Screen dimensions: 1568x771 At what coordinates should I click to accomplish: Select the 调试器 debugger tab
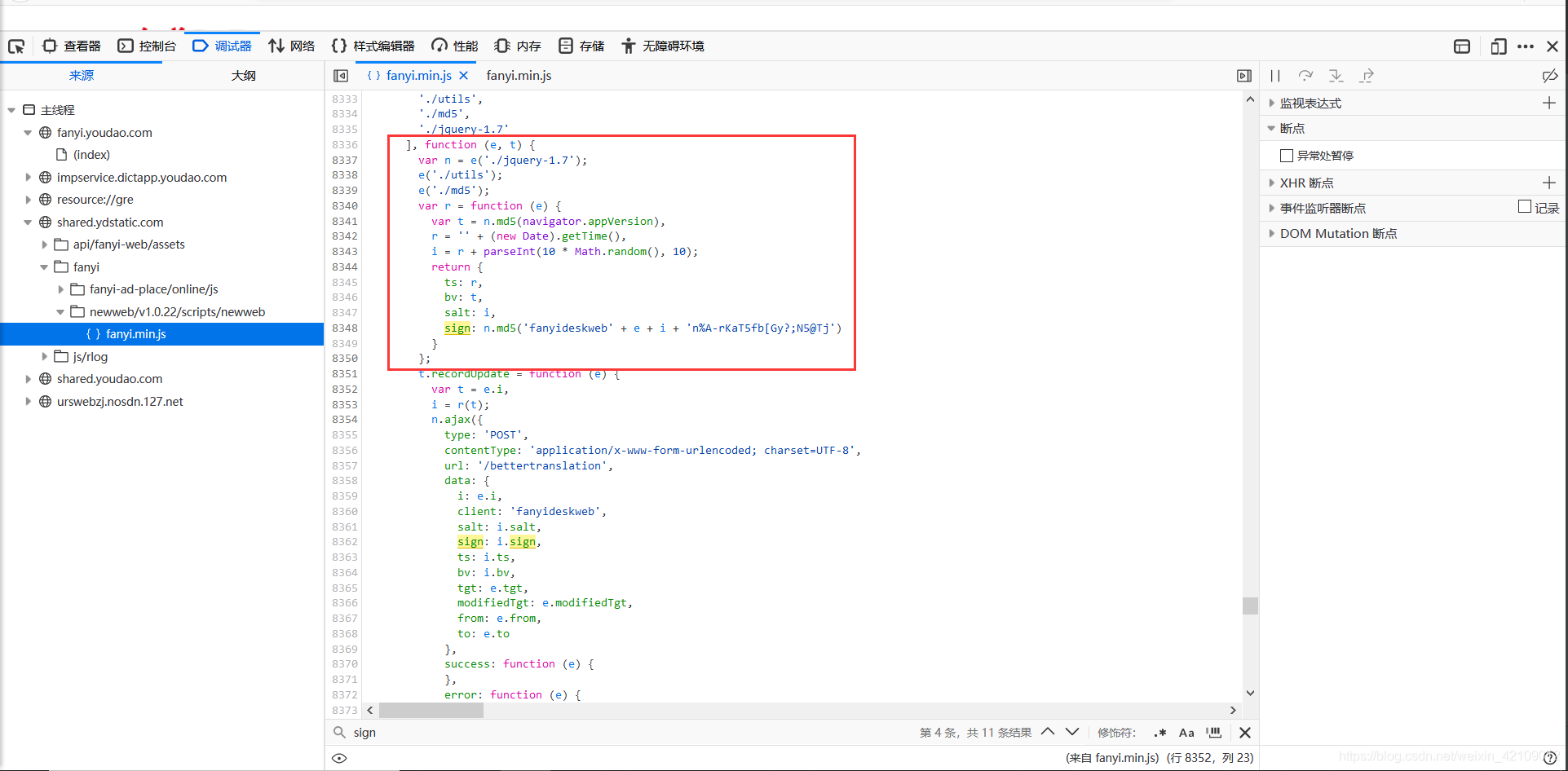point(222,46)
